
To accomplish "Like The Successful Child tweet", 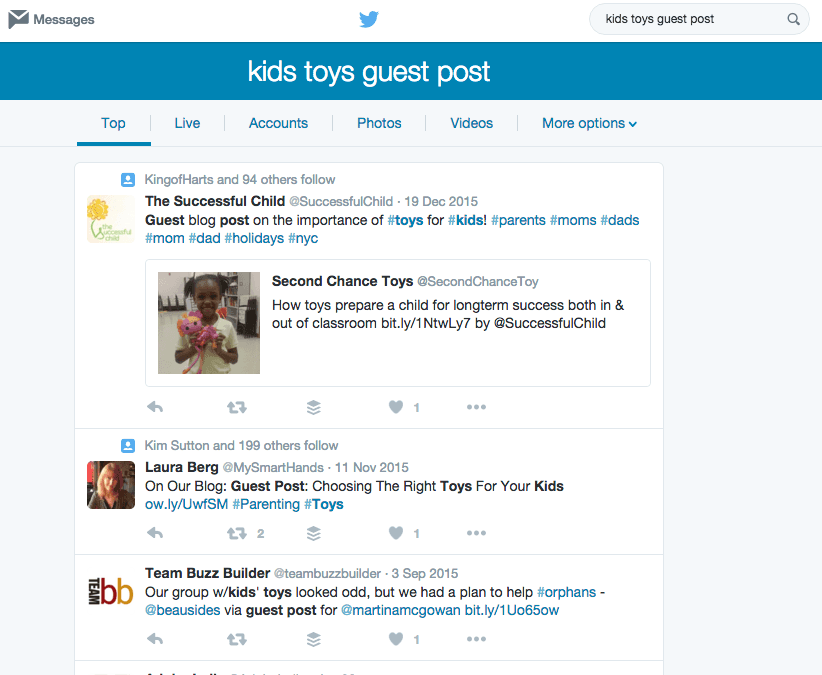I will (396, 407).
